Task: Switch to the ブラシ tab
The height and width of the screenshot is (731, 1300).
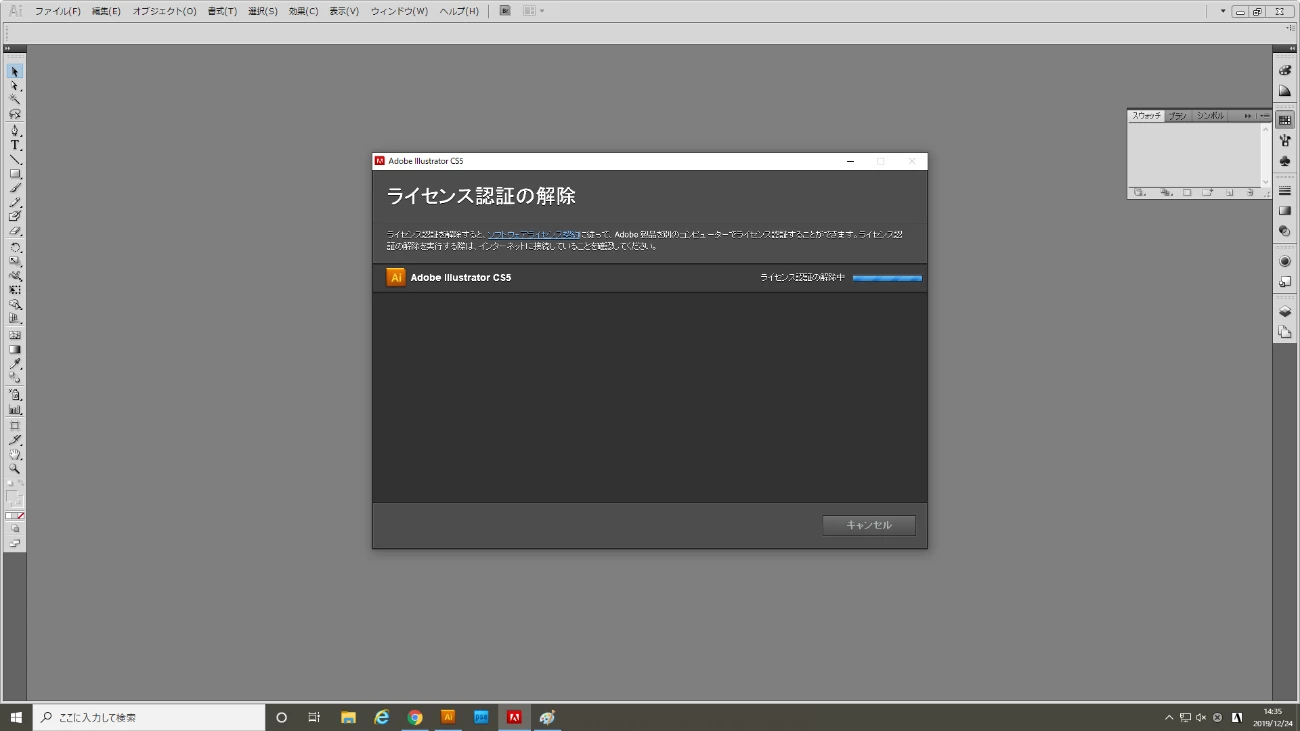Action: click(x=1178, y=116)
